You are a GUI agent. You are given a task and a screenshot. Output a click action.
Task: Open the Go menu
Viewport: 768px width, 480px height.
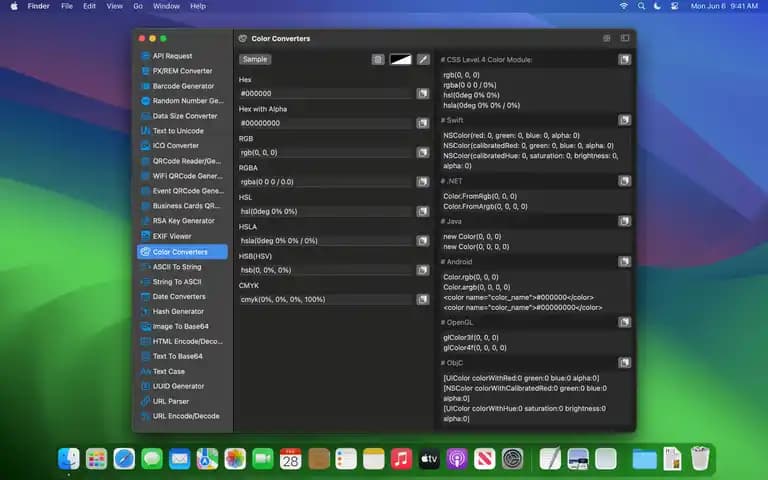[x=138, y=6]
